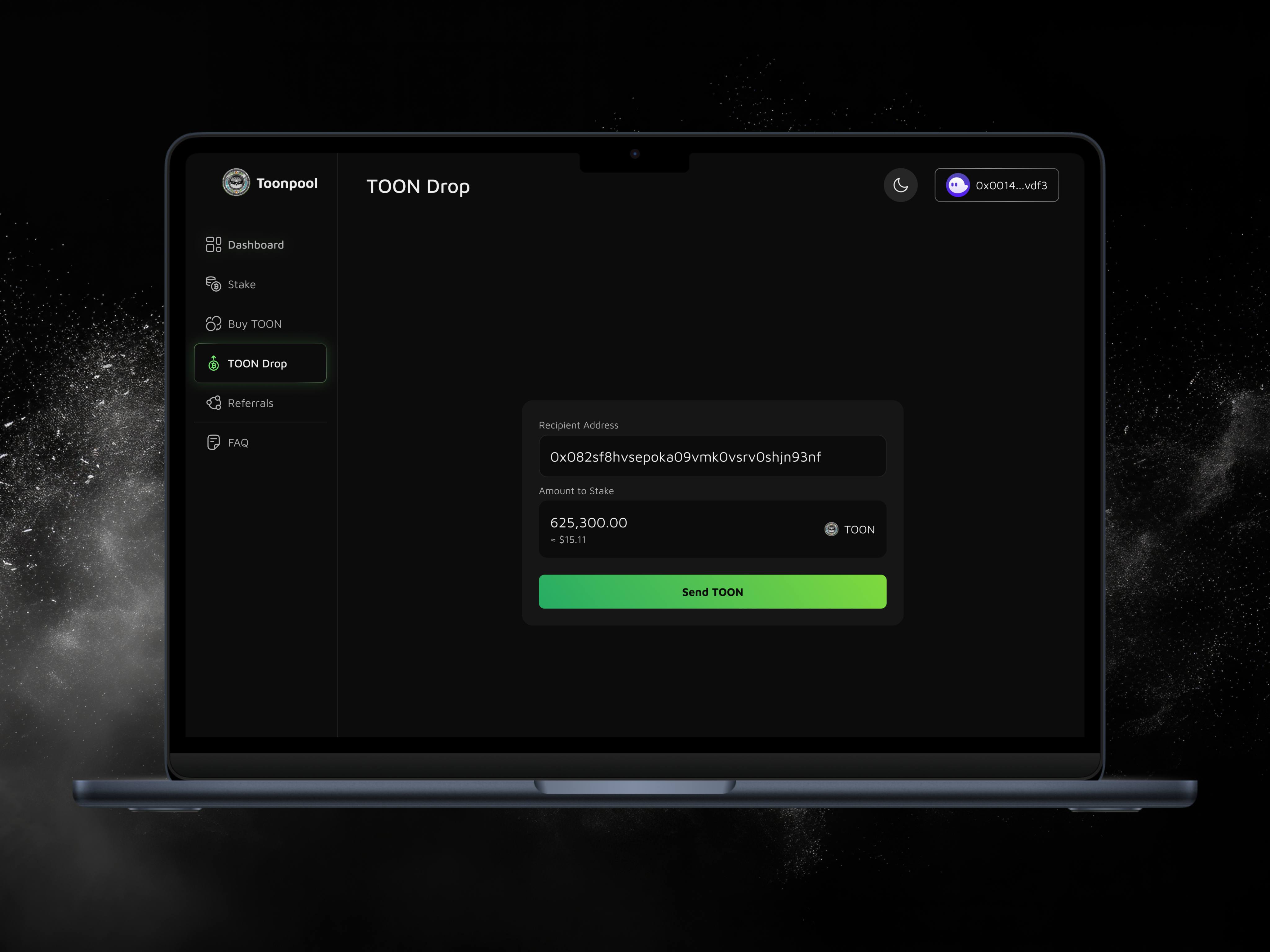Select the Recipient Address input field

[712, 456]
